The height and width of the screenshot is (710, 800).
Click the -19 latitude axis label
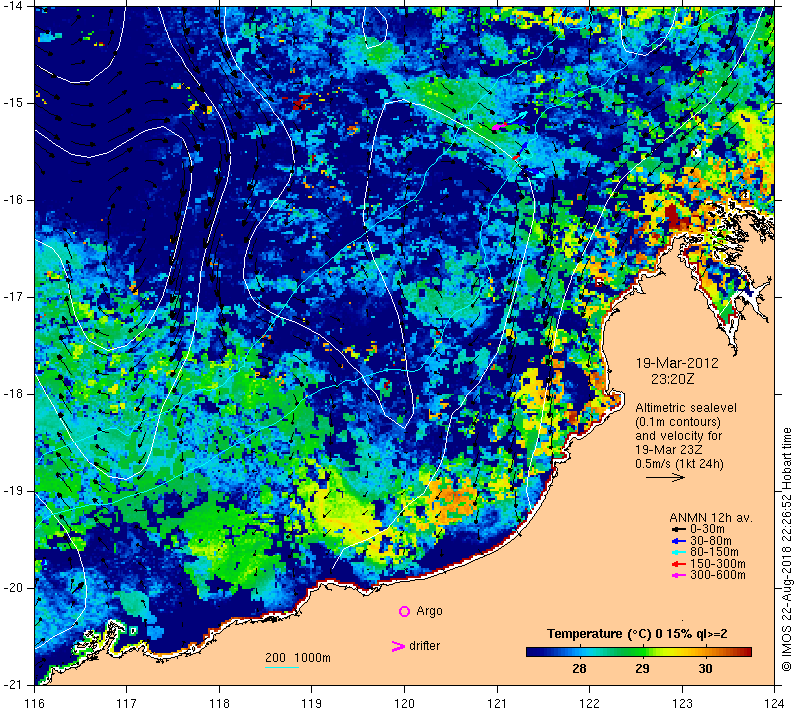pos(12,491)
